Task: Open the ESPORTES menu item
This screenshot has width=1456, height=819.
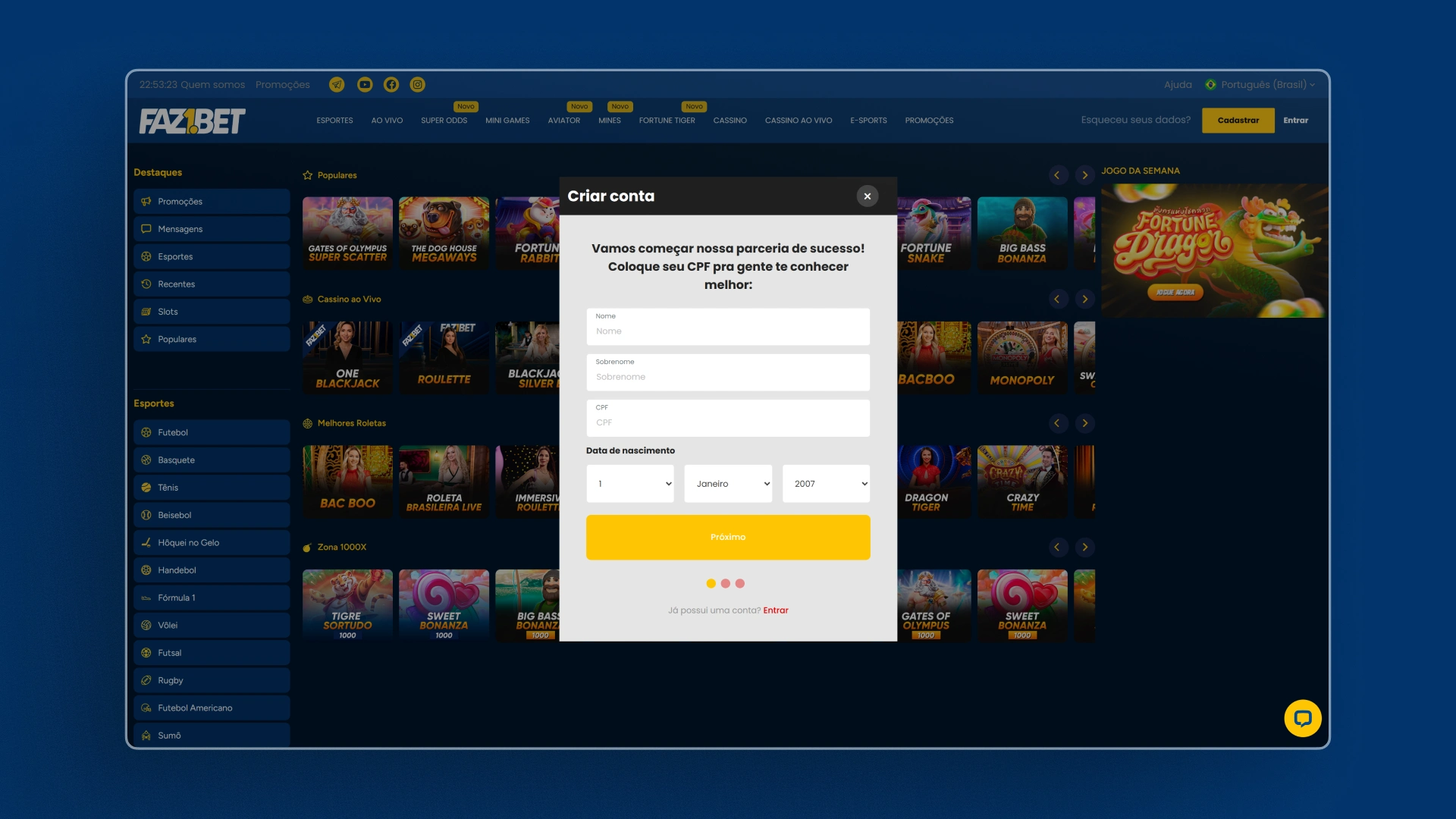Action: [334, 121]
